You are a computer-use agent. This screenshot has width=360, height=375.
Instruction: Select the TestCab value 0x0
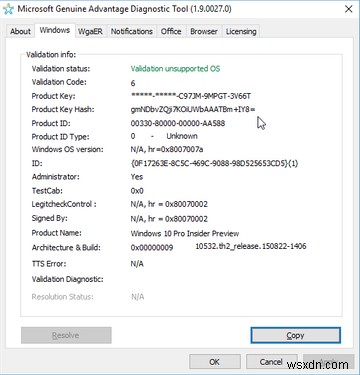[x=137, y=191]
